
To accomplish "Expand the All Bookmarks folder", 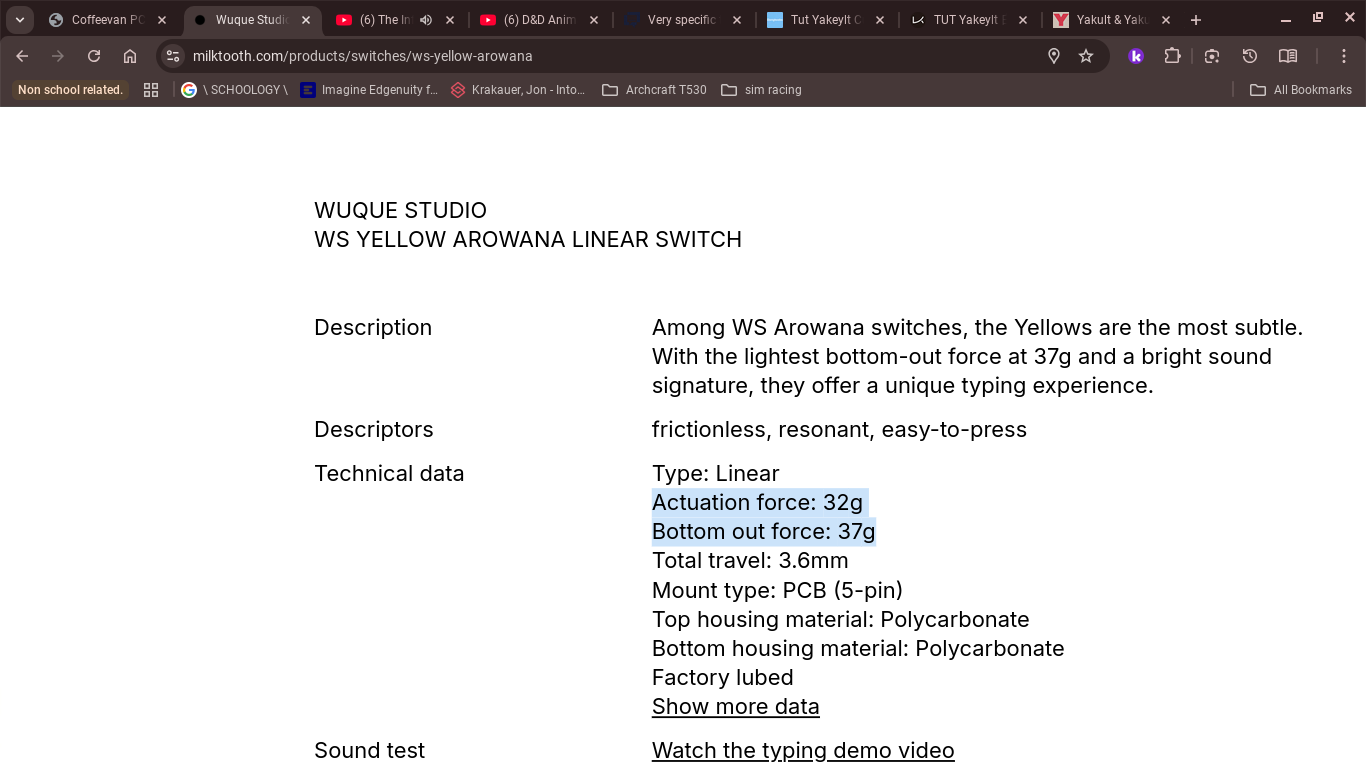I will (1301, 90).
